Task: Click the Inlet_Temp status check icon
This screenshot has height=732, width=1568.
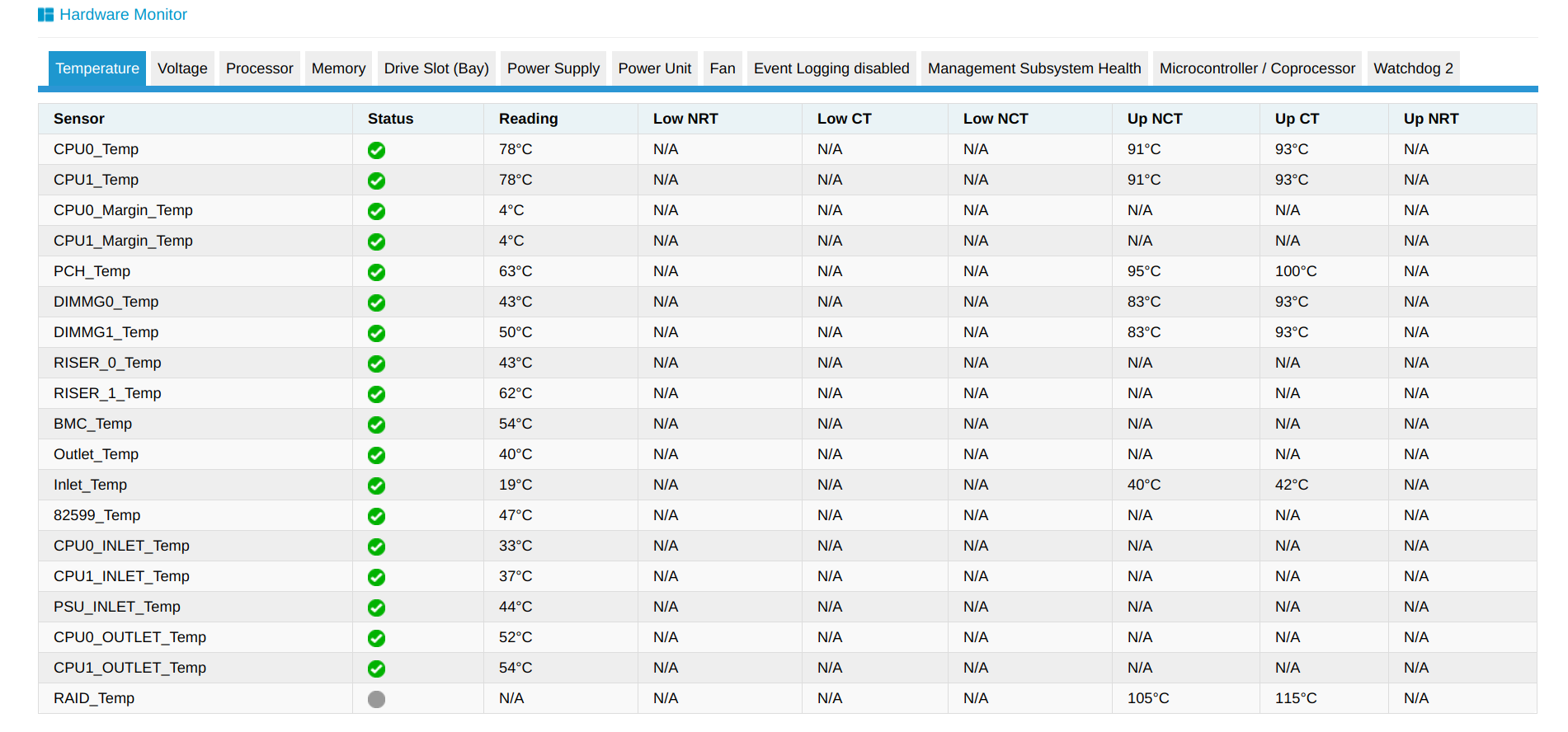Action: 376,486
